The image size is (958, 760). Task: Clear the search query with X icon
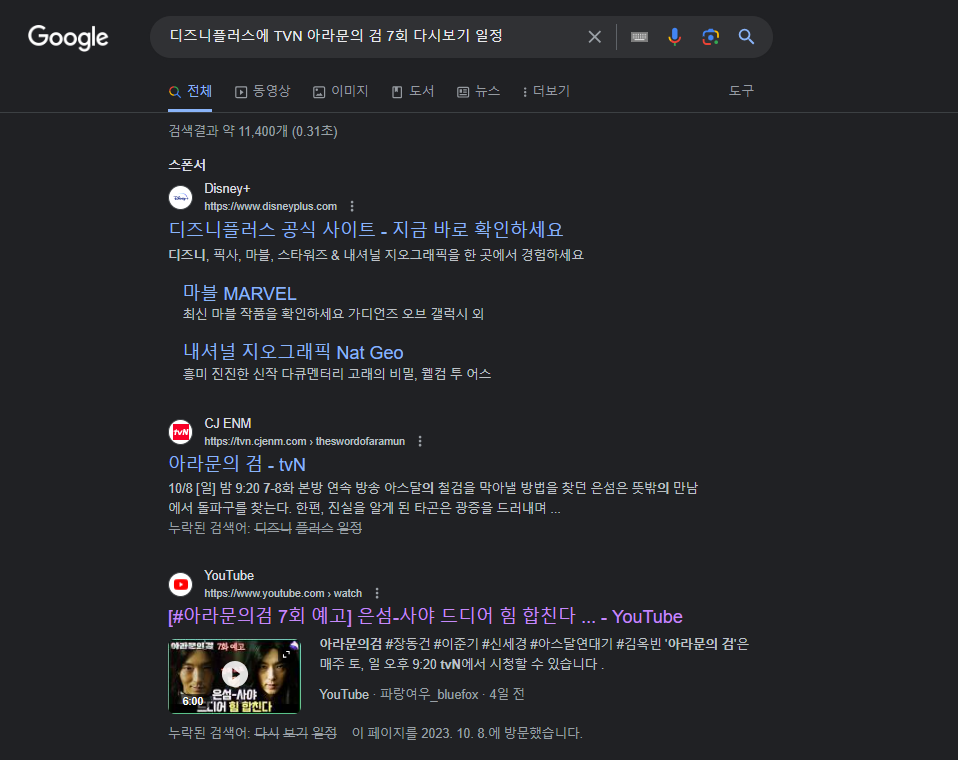click(x=594, y=37)
